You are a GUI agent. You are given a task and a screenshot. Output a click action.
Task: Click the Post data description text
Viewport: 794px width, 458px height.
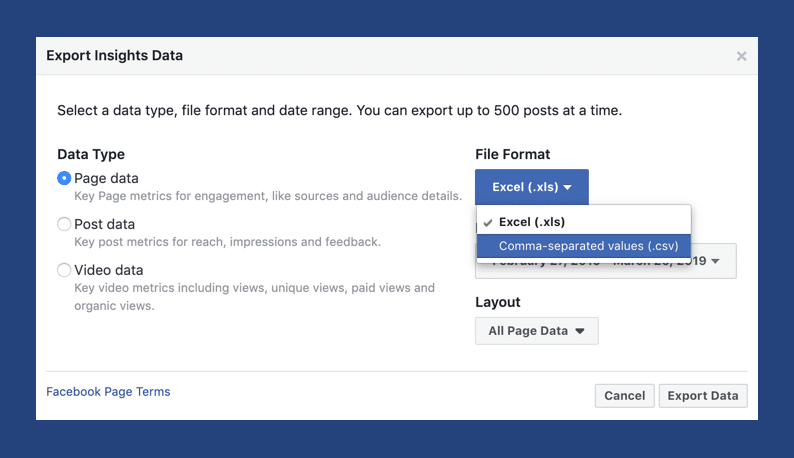coord(227,242)
